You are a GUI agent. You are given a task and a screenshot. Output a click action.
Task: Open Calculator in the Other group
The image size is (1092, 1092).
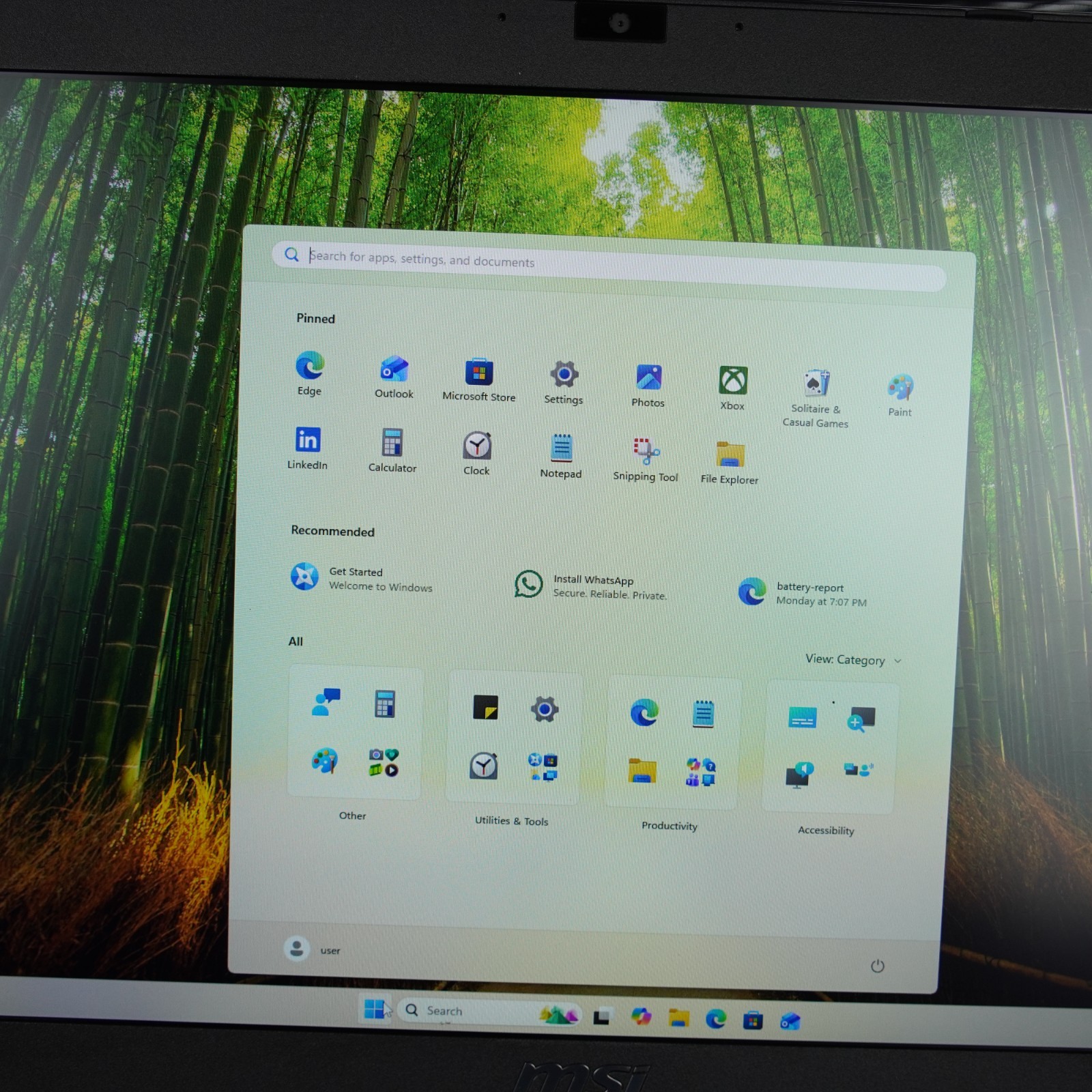[x=385, y=704]
